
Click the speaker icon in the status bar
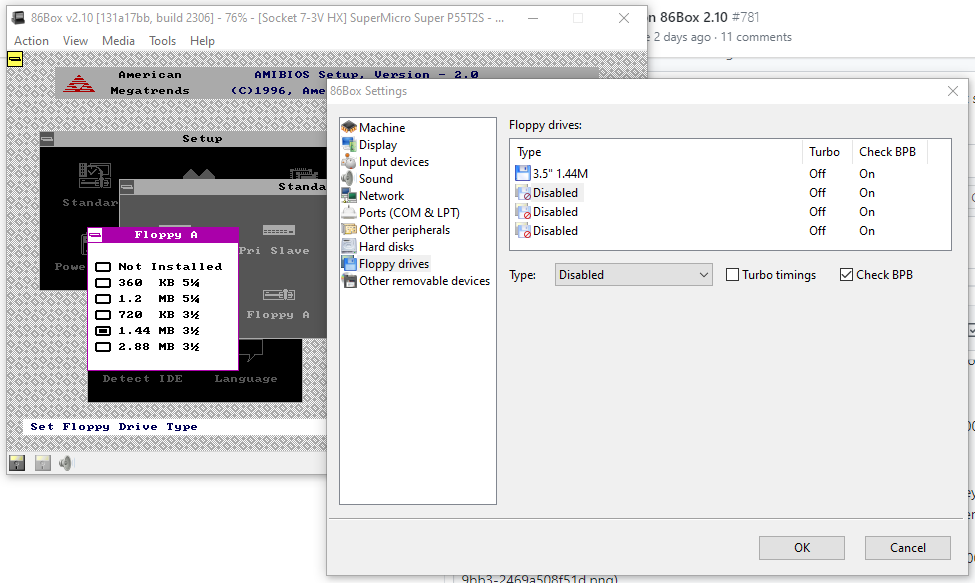(65, 462)
